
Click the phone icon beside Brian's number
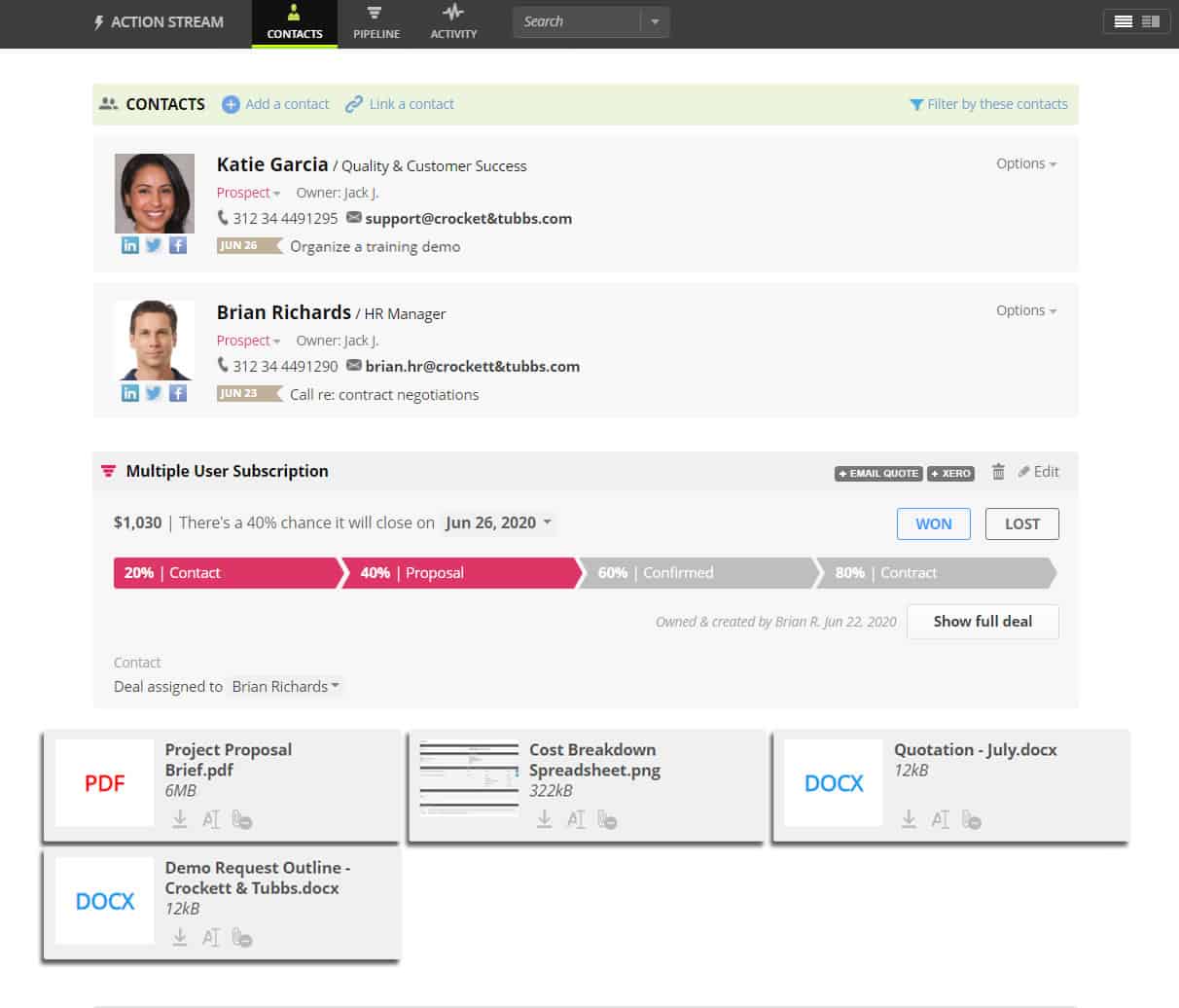(223, 366)
